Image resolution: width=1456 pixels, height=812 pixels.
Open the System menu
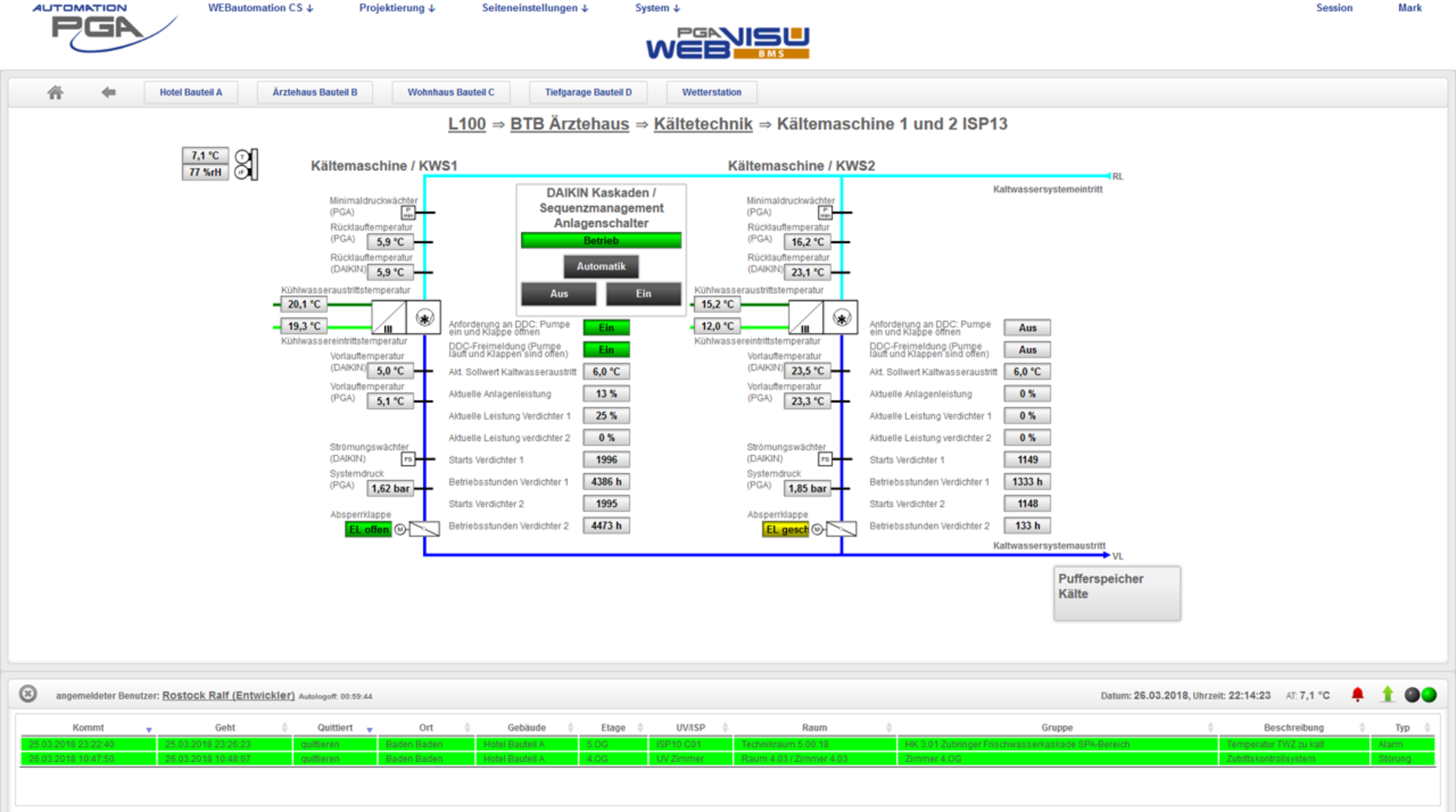tap(657, 8)
